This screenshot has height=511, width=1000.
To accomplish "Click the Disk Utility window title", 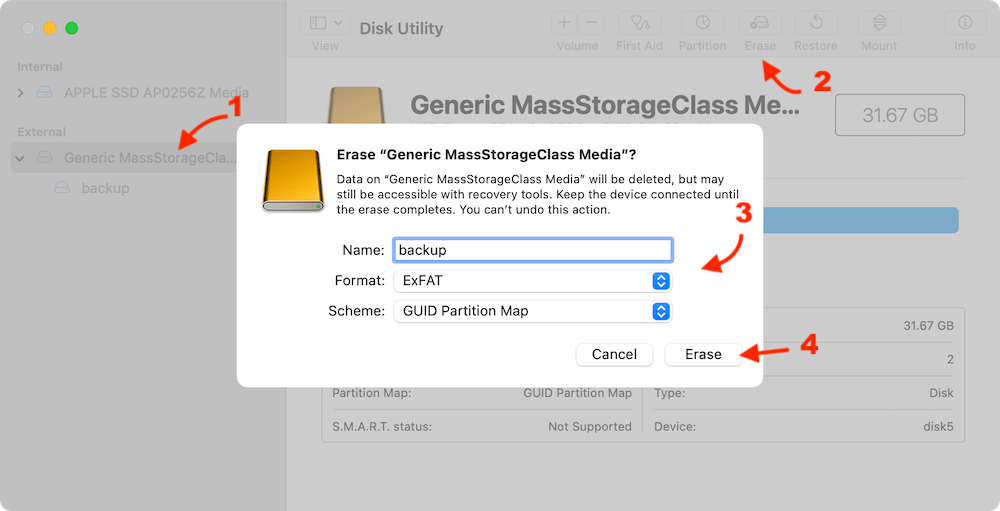I will click(x=401, y=29).
